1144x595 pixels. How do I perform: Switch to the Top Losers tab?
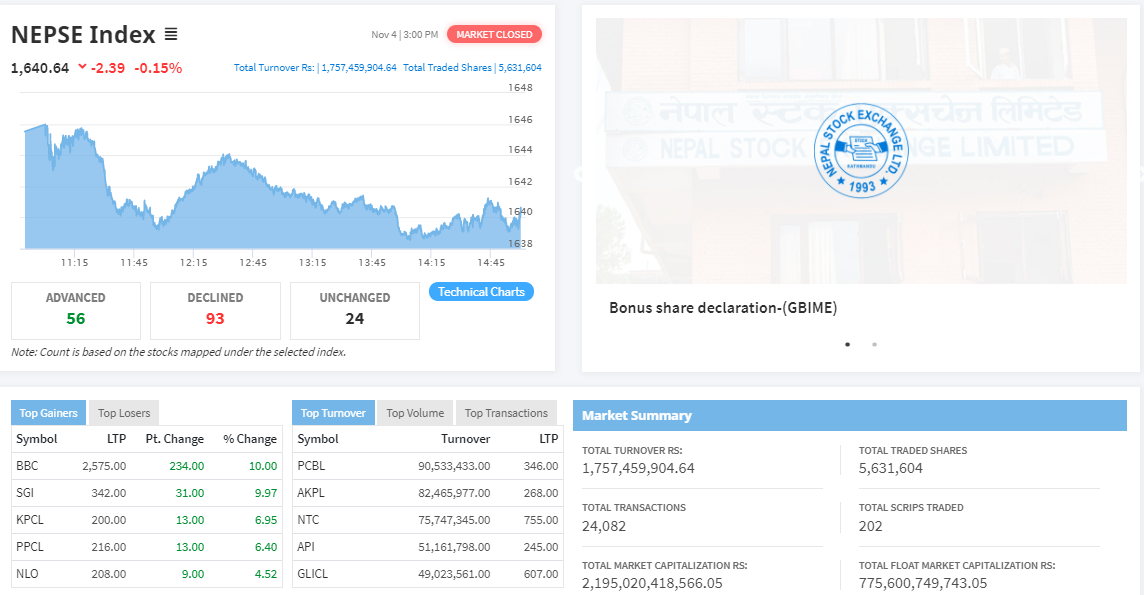click(124, 413)
